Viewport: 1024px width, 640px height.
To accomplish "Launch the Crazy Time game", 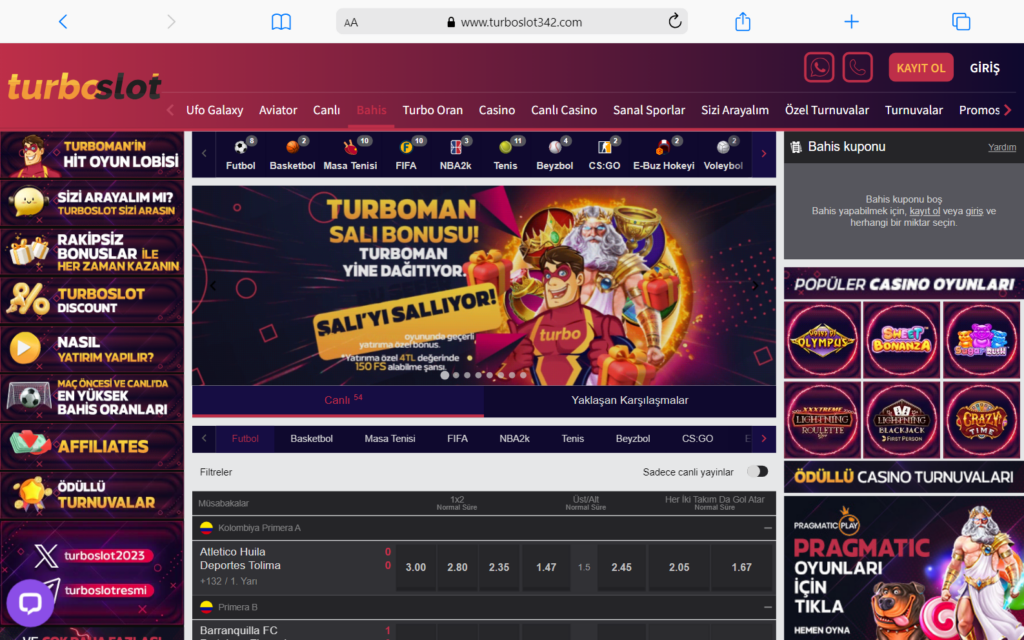I will (x=981, y=420).
